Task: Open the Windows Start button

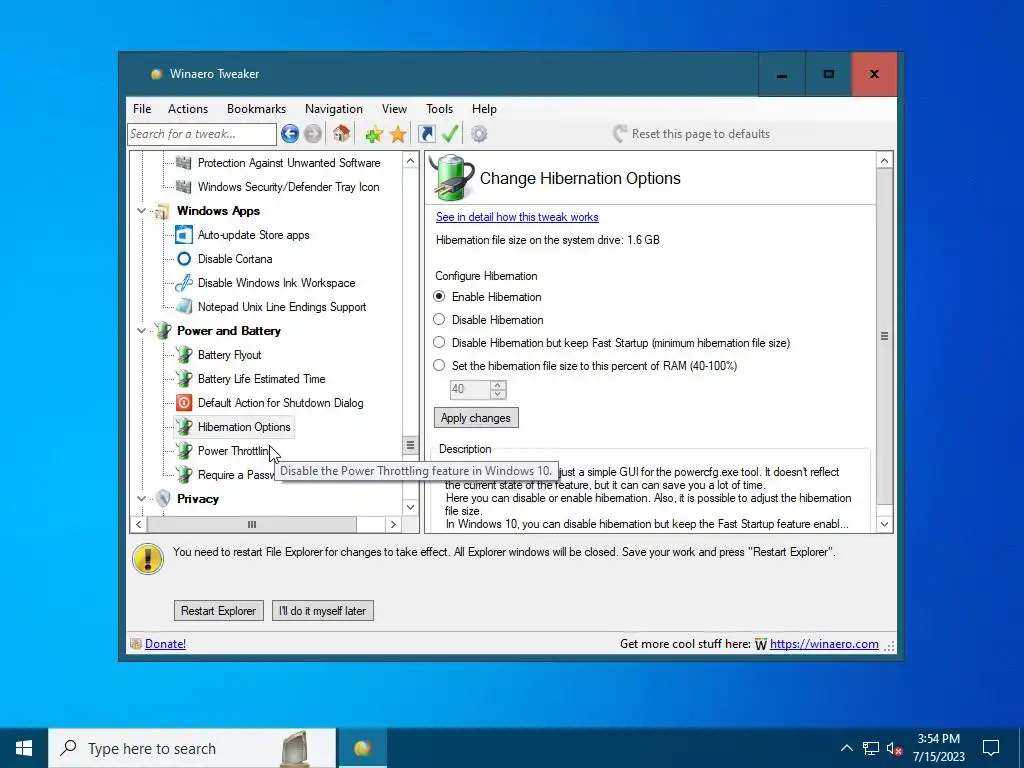Action: (x=24, y=748)
